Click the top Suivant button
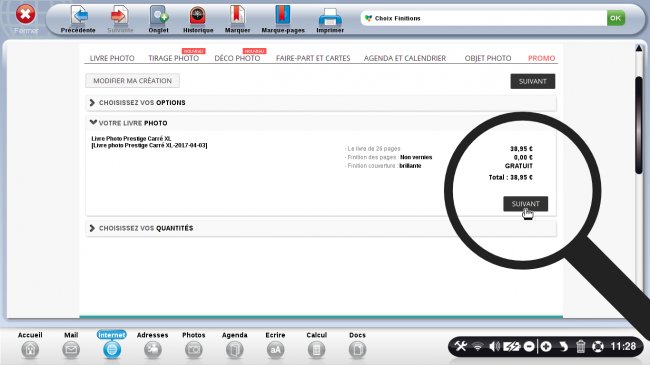 [x=532, y=81]
